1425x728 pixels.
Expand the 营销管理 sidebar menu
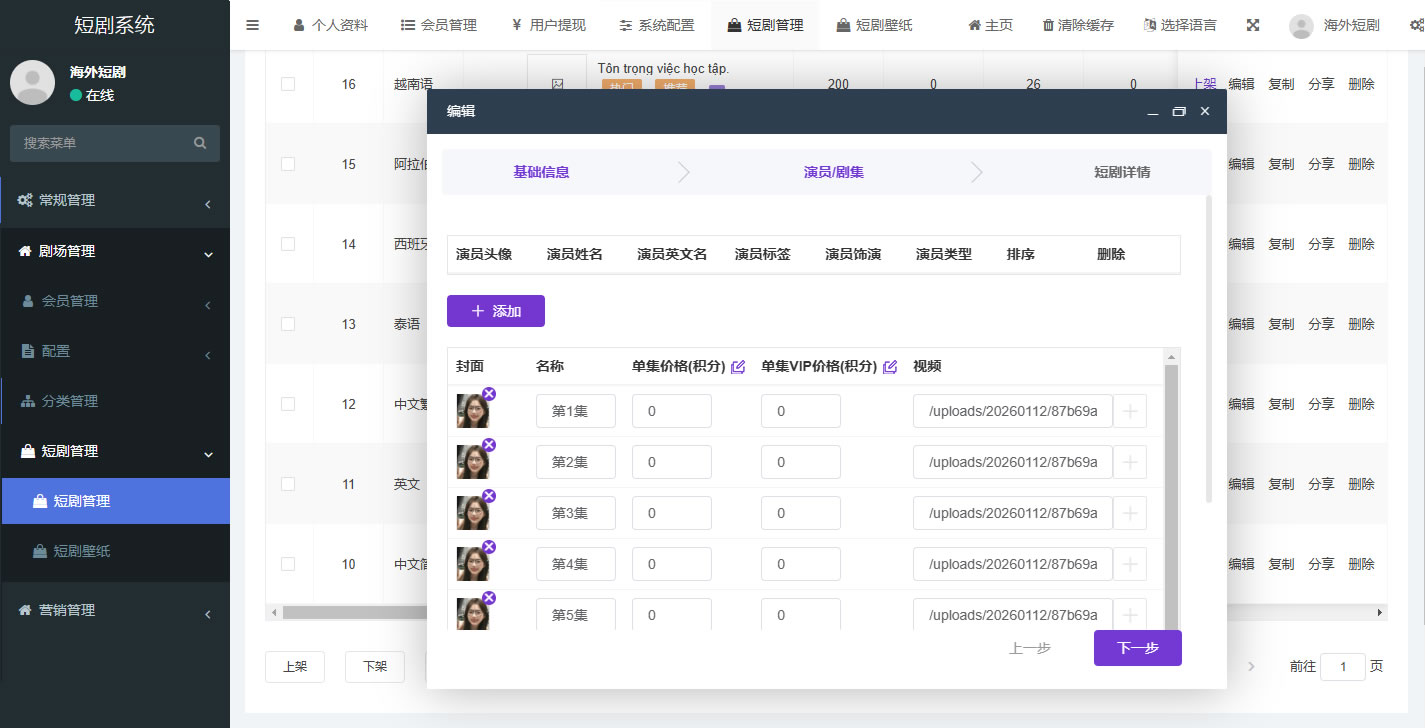point(115,610)
